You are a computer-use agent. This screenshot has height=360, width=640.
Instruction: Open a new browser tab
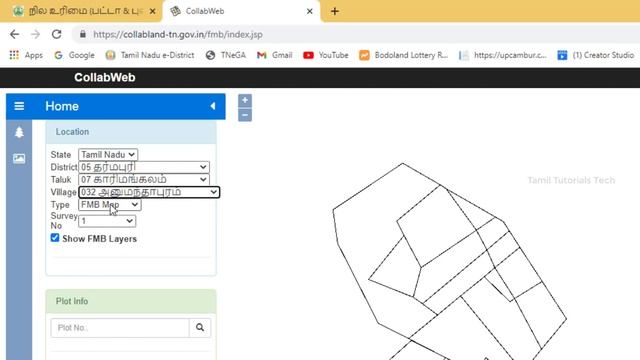click(x=335, y=11)
